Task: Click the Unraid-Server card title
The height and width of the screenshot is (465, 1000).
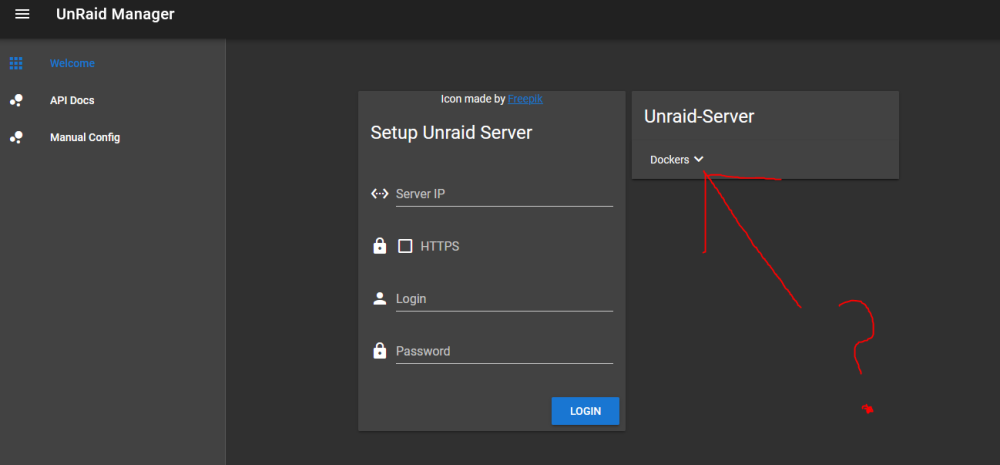Action: [699, 116]
